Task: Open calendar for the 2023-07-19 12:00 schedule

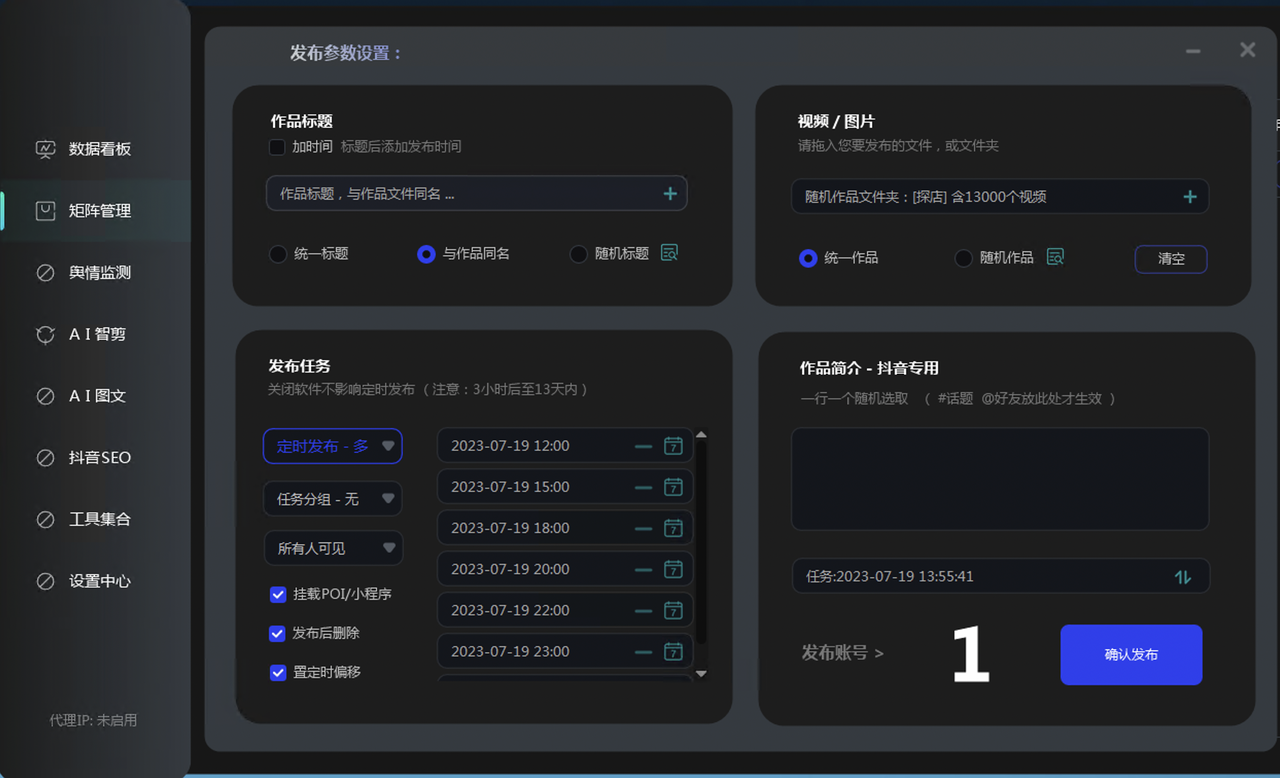Action: point(673,446)
